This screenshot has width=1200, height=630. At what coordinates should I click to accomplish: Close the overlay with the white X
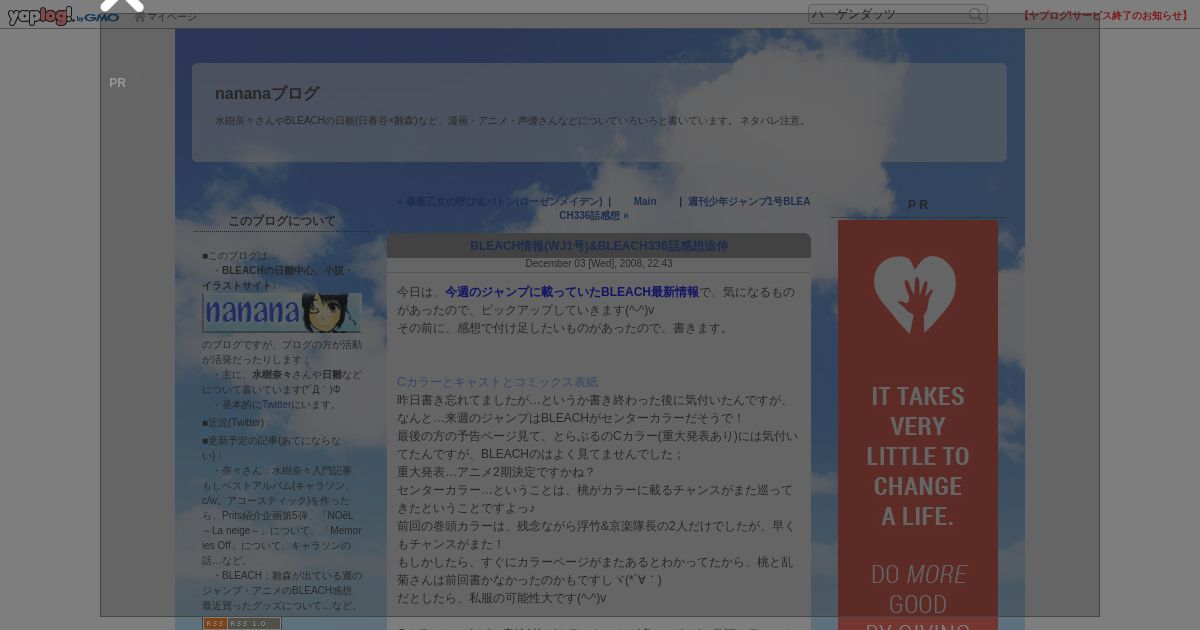[122, 3]
